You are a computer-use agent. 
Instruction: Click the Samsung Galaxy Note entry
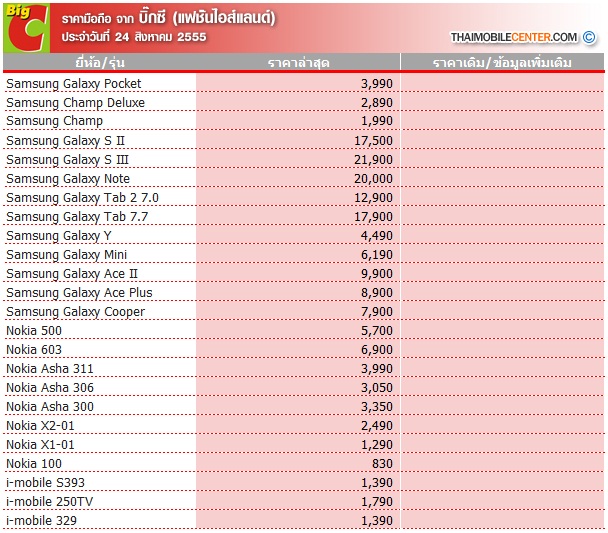[68, 179]
